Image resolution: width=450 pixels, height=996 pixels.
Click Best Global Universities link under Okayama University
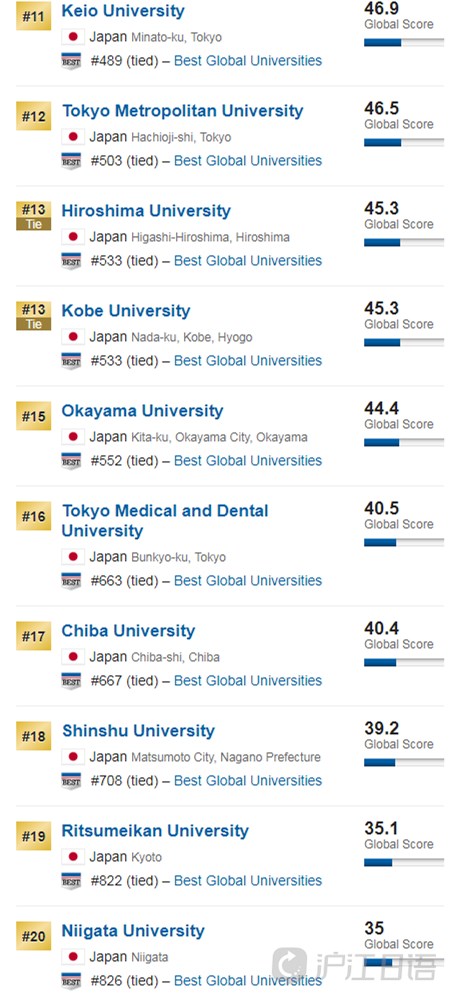[248, 461]
